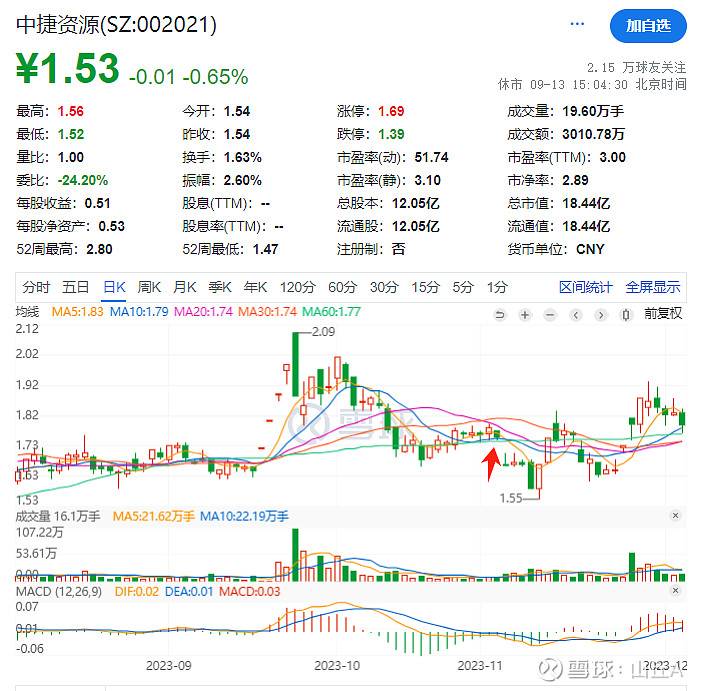This screenshot has width=703, height=691.
Task: Click the 2.09 high marker on chart
Action: (x=323, y=332)
